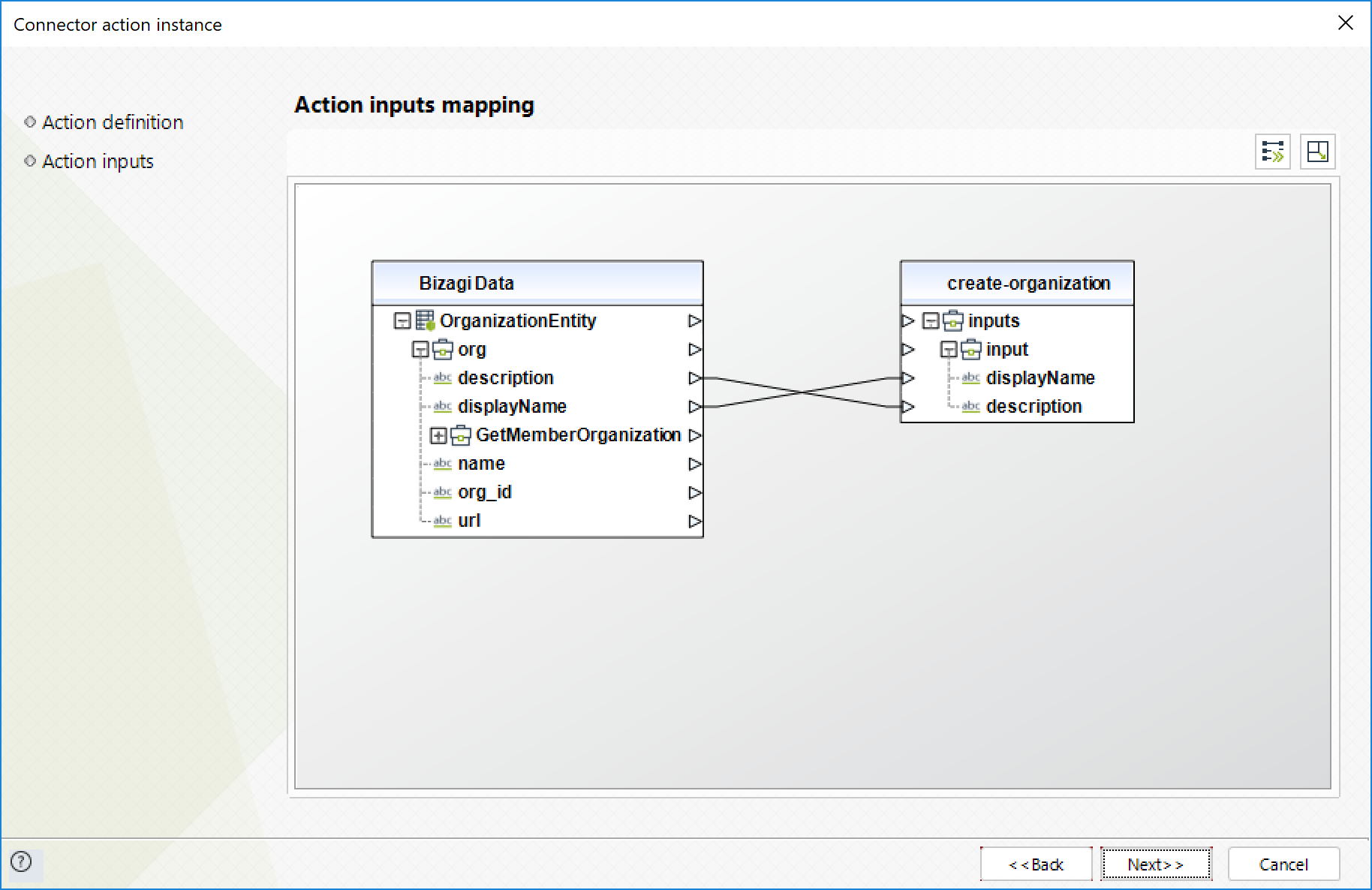Cancel the connector action wizard
The image size is (1372, 890).
(1283, 864)
